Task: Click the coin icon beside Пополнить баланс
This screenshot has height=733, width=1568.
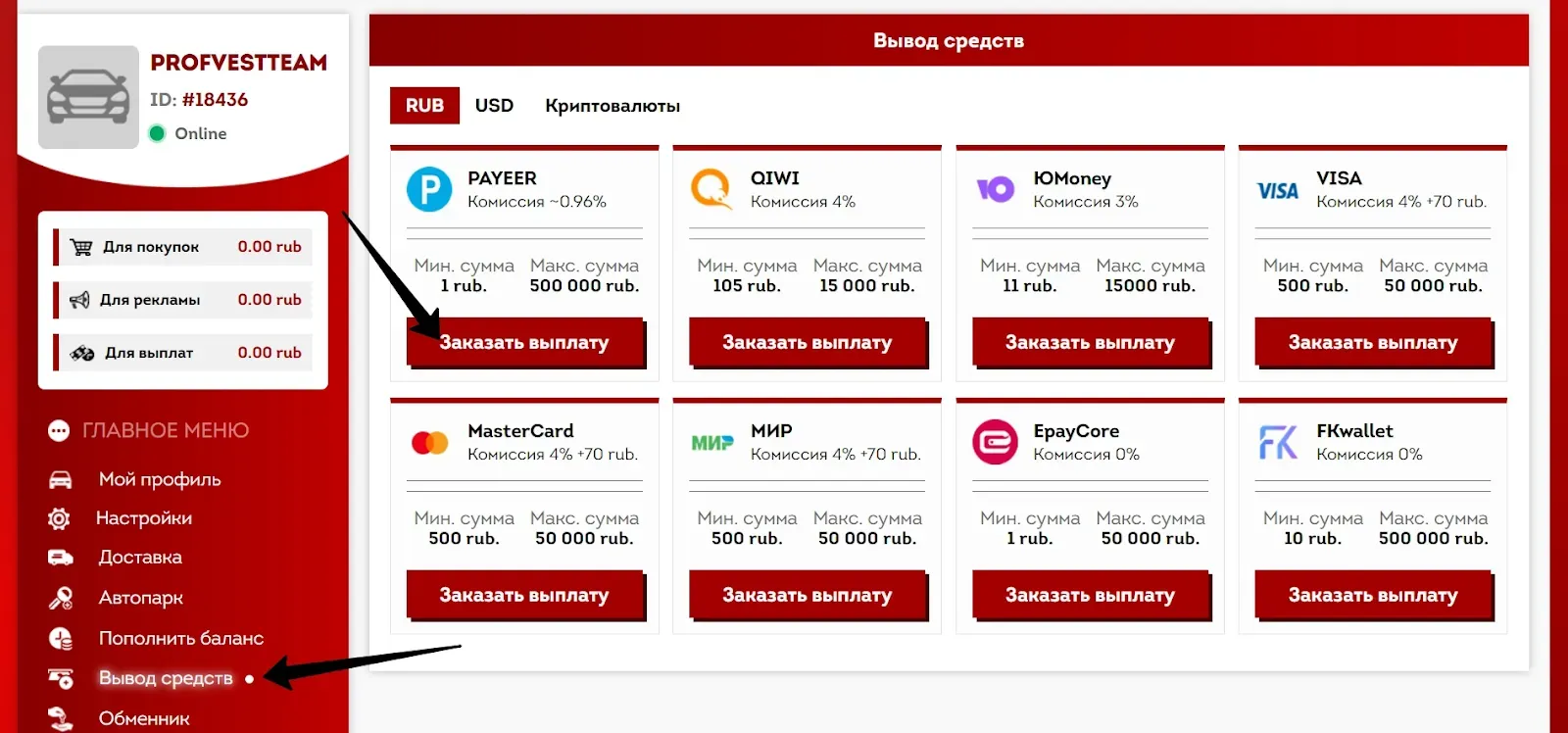Action: point(61,638)
